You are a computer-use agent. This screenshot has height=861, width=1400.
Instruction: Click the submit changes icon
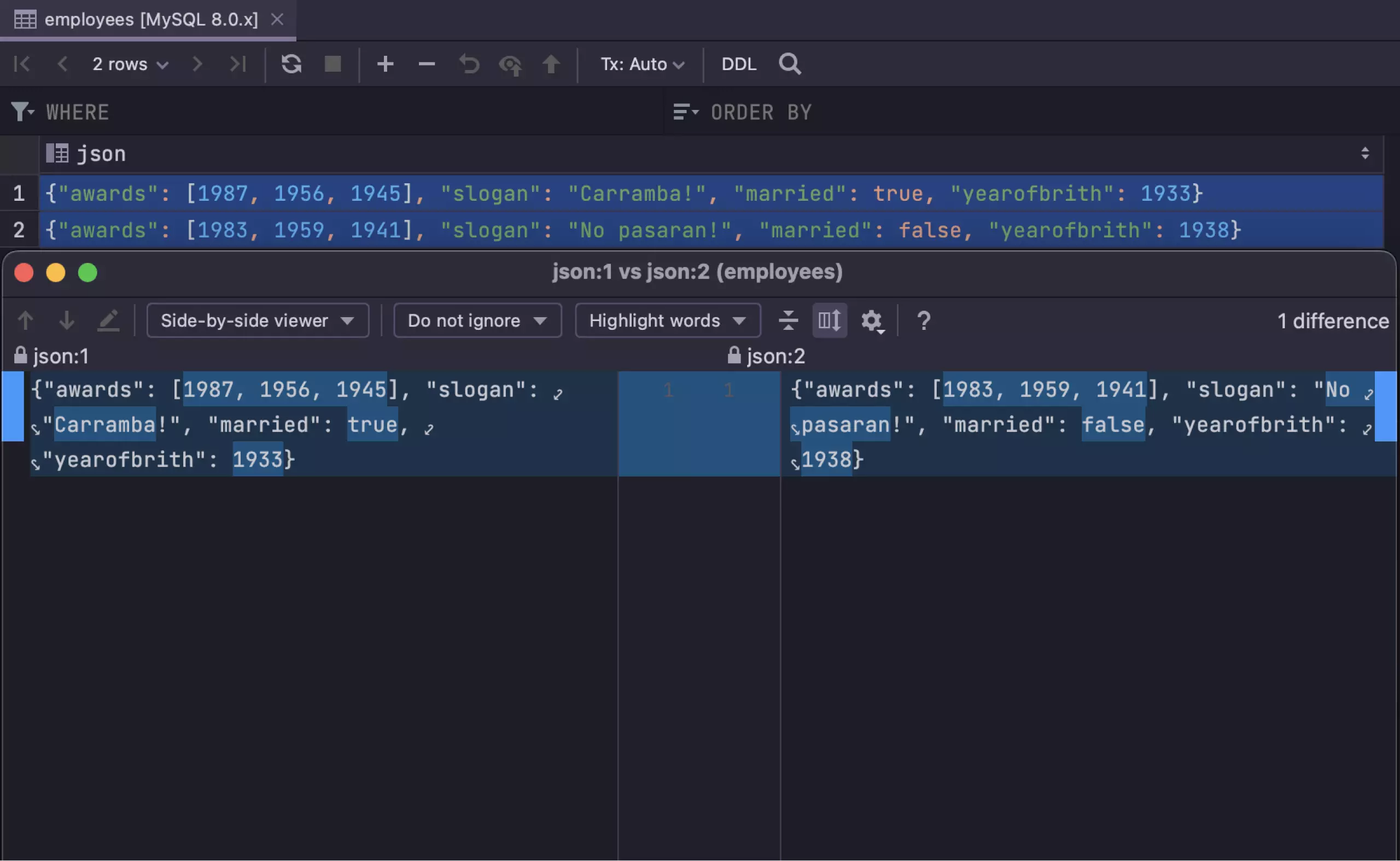[552, 63]
